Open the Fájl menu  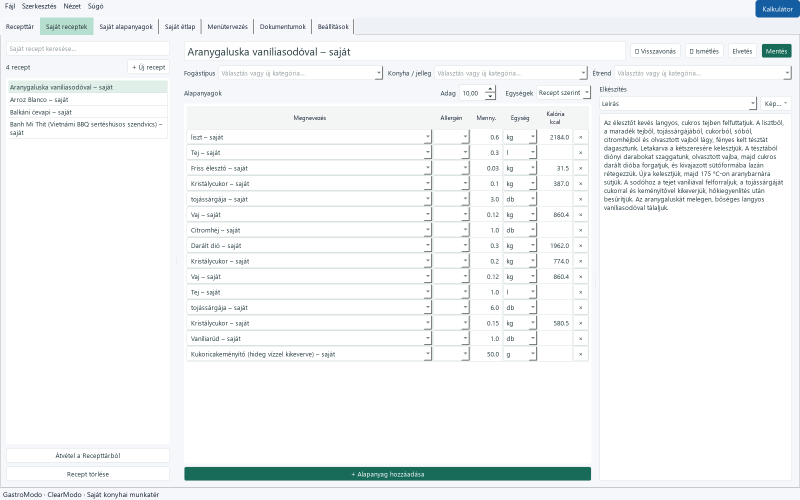(x=10, y=7)
